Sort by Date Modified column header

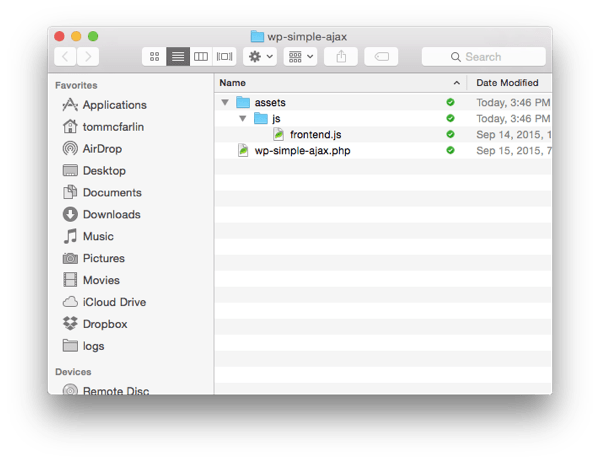point(508,83)
